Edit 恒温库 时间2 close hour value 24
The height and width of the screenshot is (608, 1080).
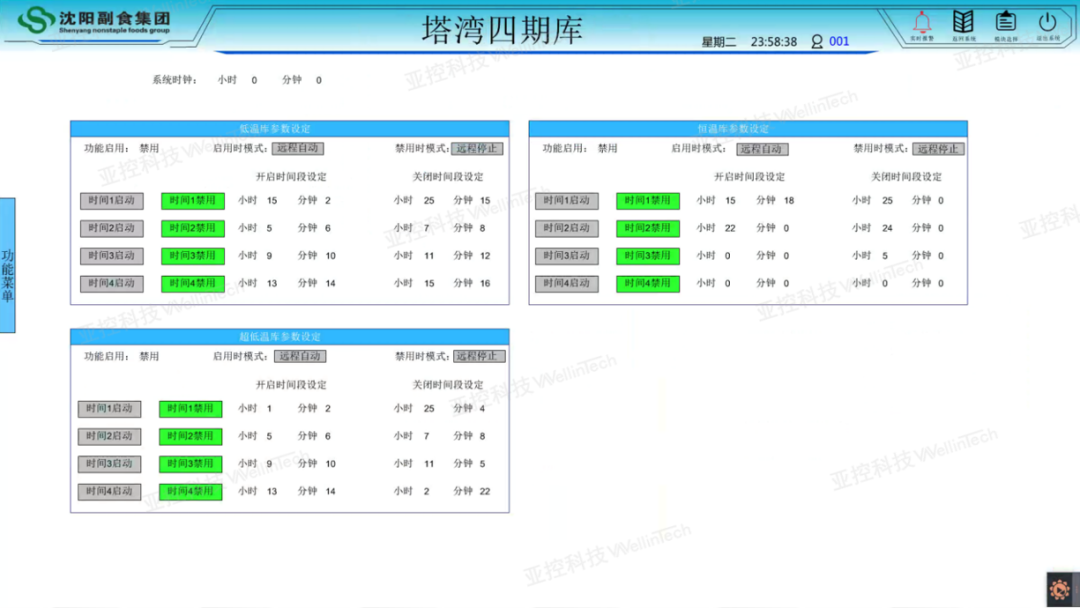pos(887,228)
